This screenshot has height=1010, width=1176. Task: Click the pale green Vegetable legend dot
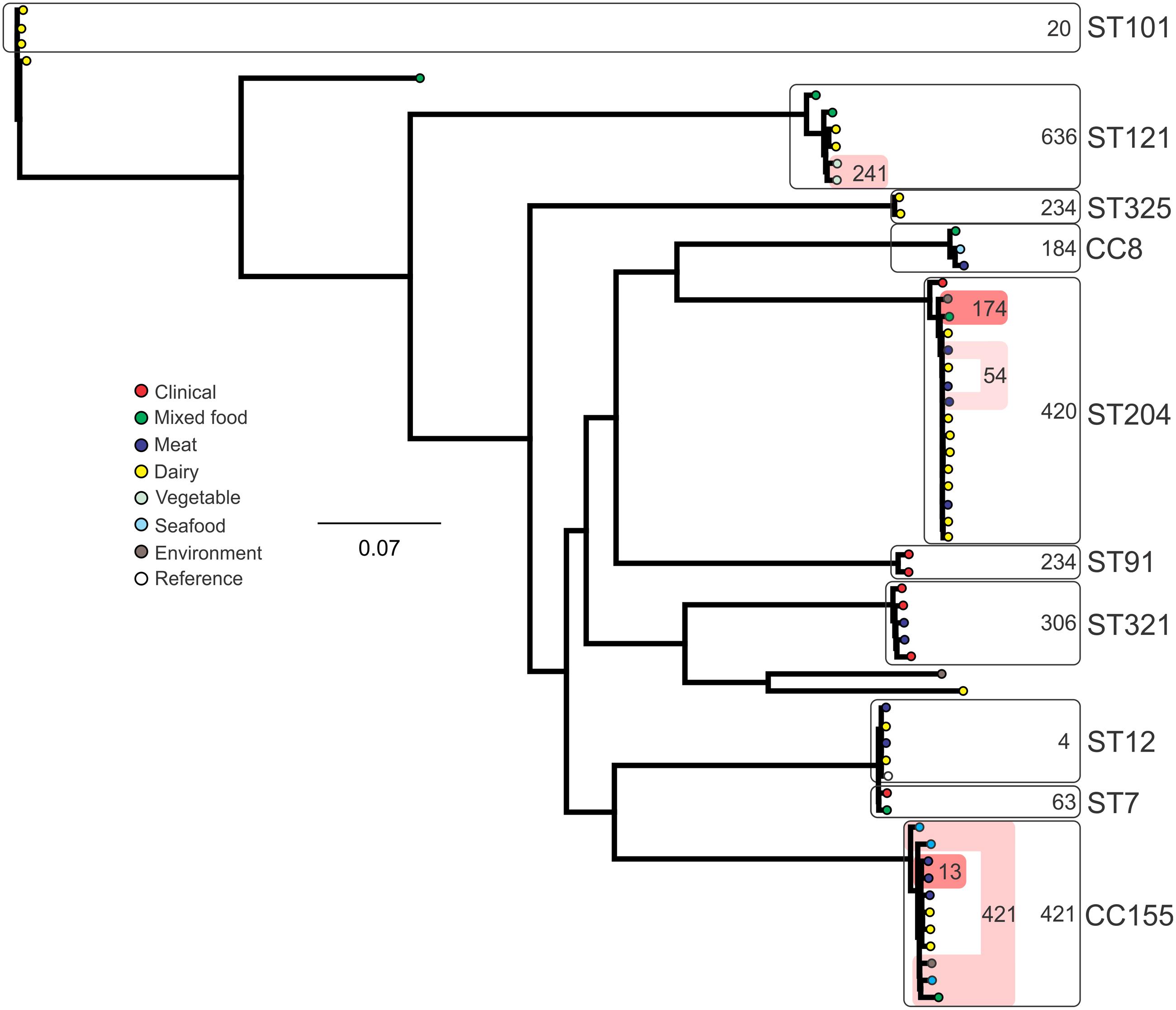coord(141,498)
